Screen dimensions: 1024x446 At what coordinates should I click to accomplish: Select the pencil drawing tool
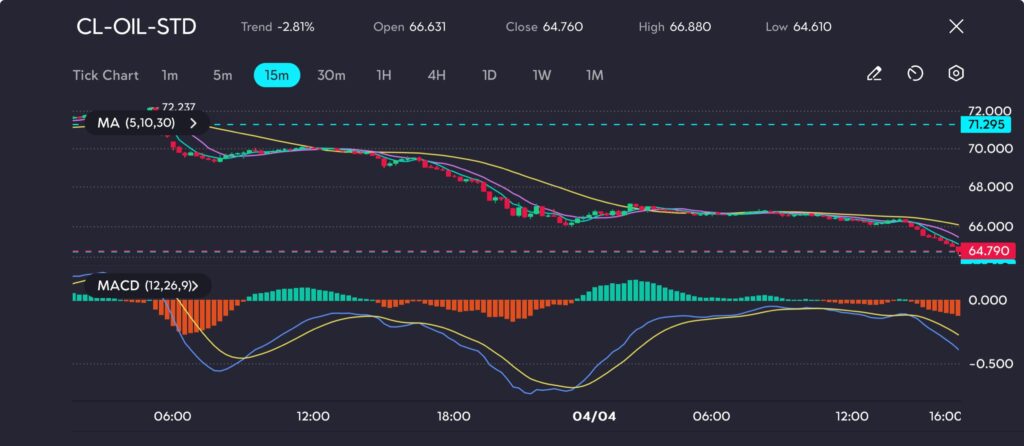(874, 74)
